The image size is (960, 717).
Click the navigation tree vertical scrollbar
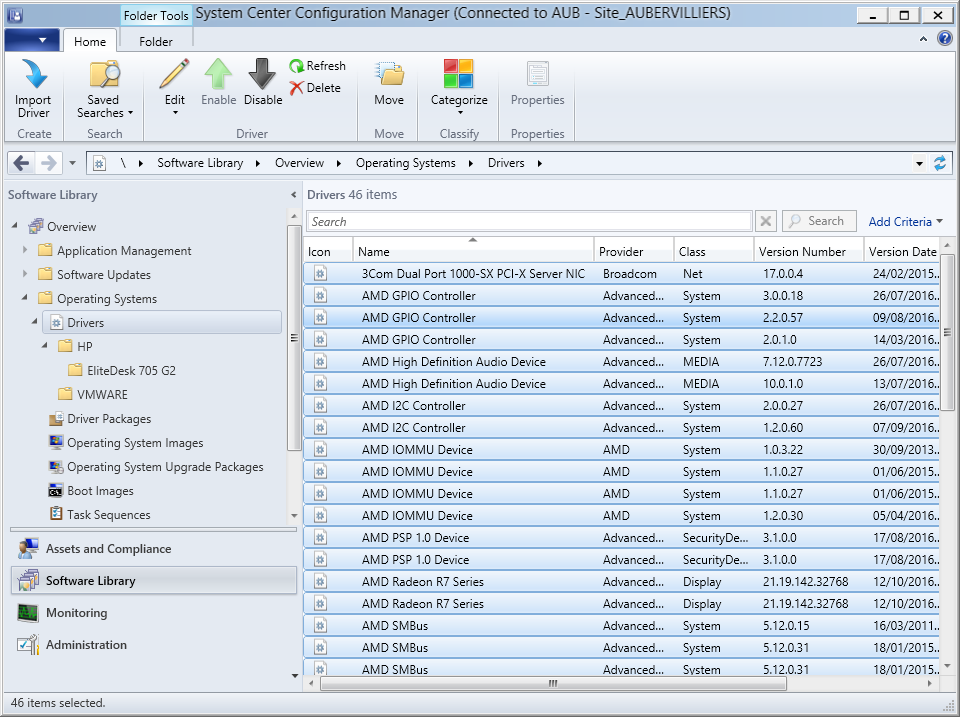click(x=294, y=337)
